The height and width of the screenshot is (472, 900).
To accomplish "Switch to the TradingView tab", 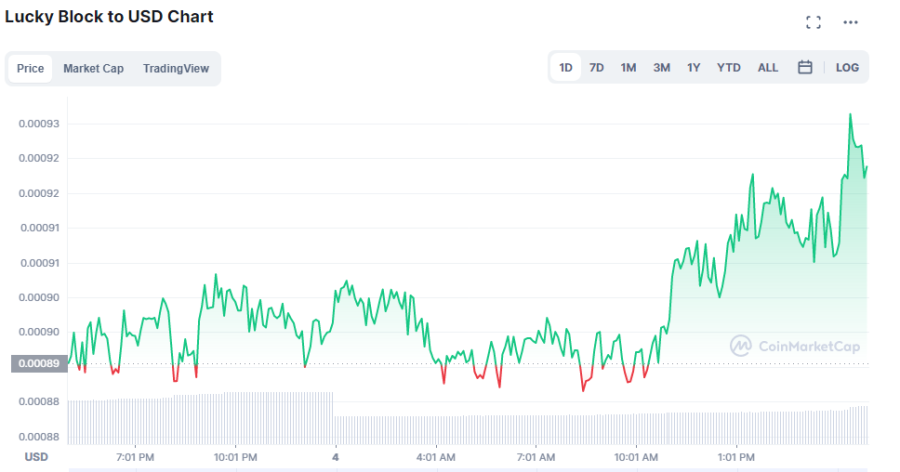I will (x=176, y=68).
